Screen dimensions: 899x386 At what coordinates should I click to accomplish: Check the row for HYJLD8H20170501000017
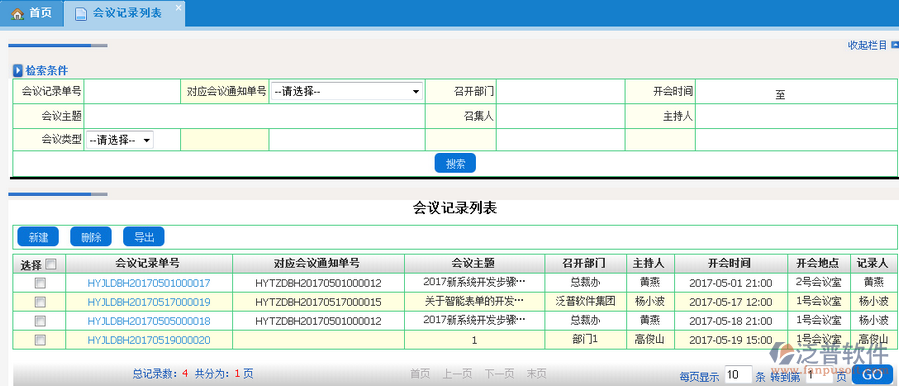pos(40,283)
